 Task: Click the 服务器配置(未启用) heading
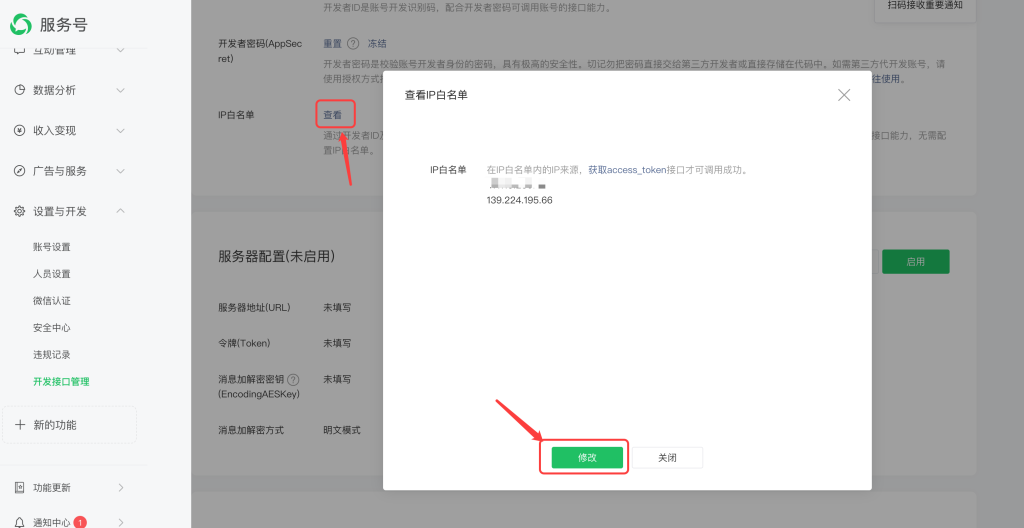tap(277, 257)
